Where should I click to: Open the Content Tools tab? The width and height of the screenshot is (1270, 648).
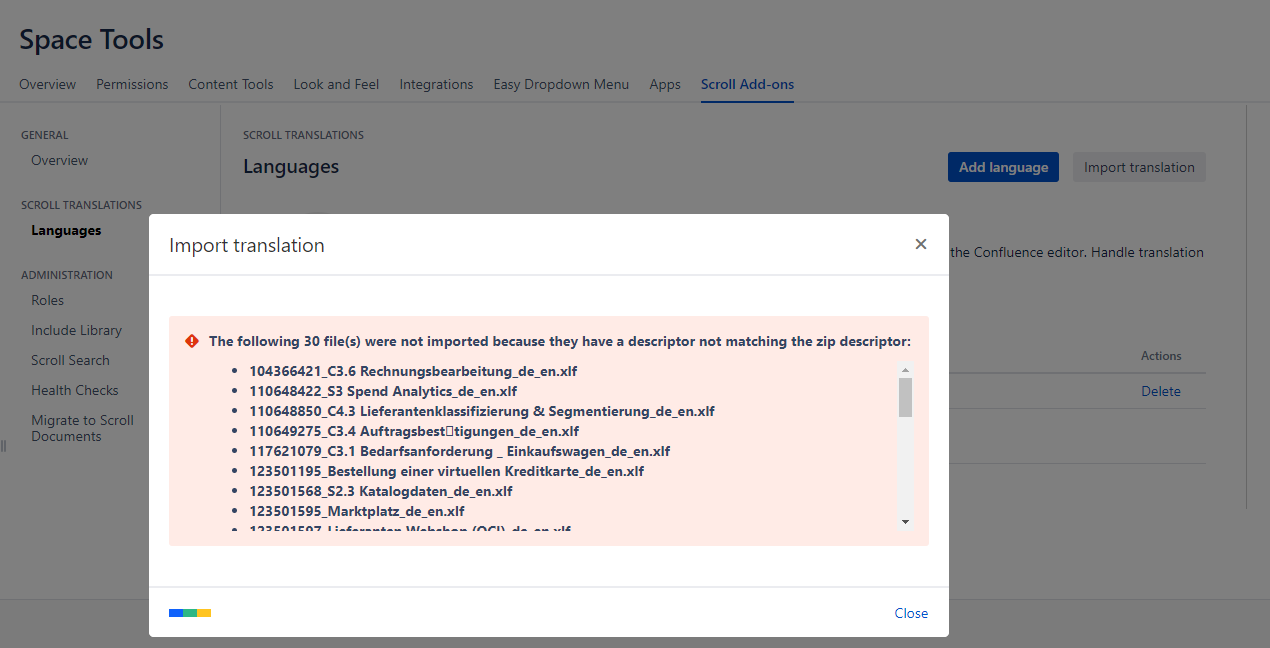tap(231, 84)
